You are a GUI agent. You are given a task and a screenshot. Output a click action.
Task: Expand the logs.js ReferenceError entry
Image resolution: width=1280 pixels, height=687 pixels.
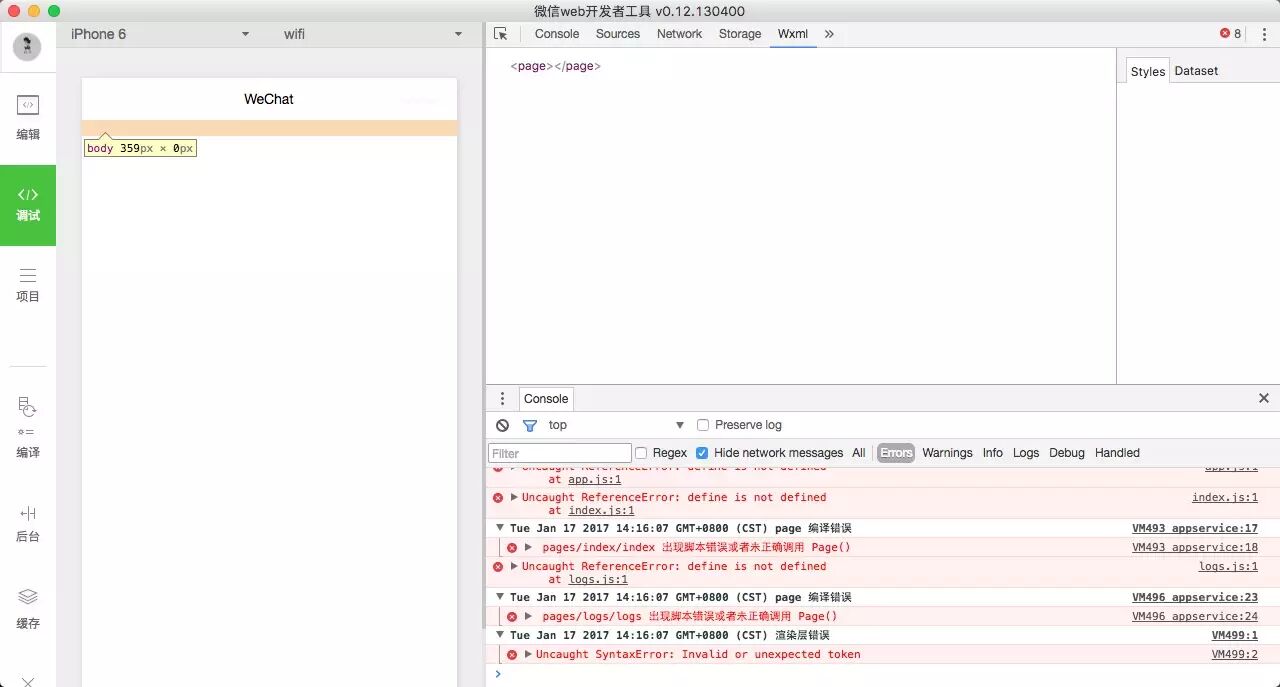click(514, 566)
